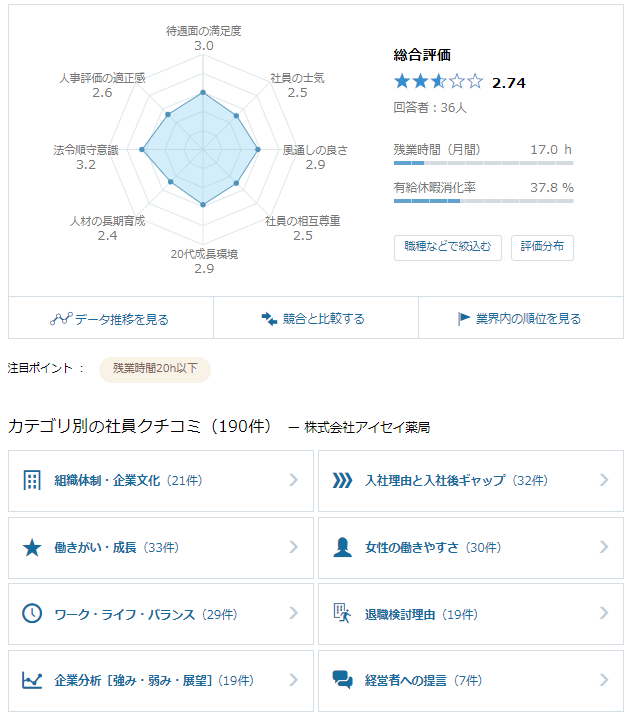628x718 pixels.
Task: Click the 残業時間 (月間) progress bar
Action: click(x=483, y=163)
